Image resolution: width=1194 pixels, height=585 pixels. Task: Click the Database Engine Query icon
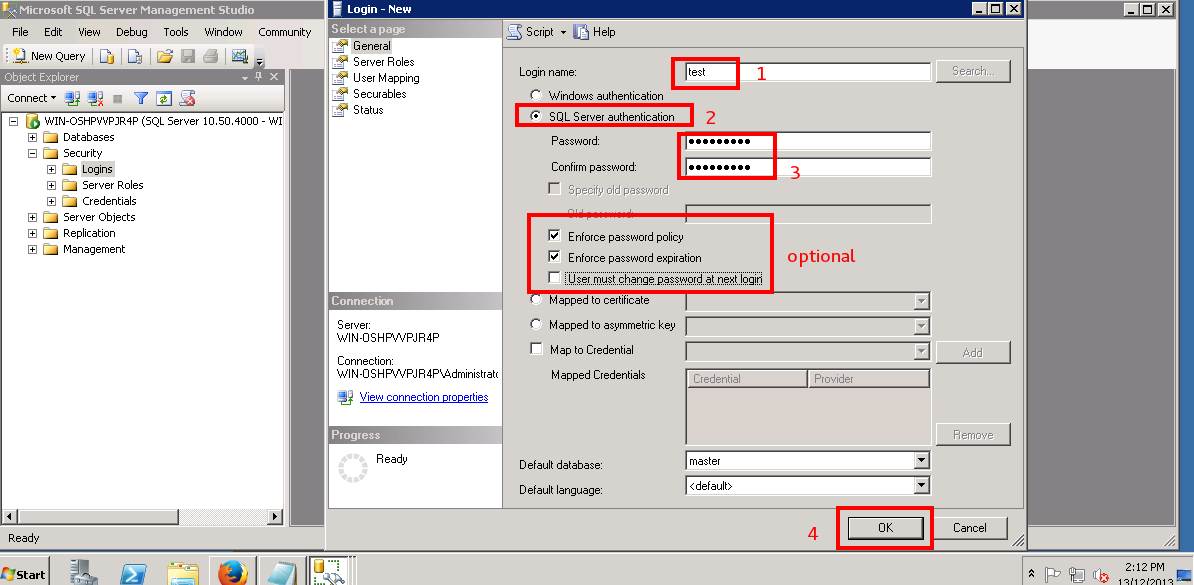(107, 56)
